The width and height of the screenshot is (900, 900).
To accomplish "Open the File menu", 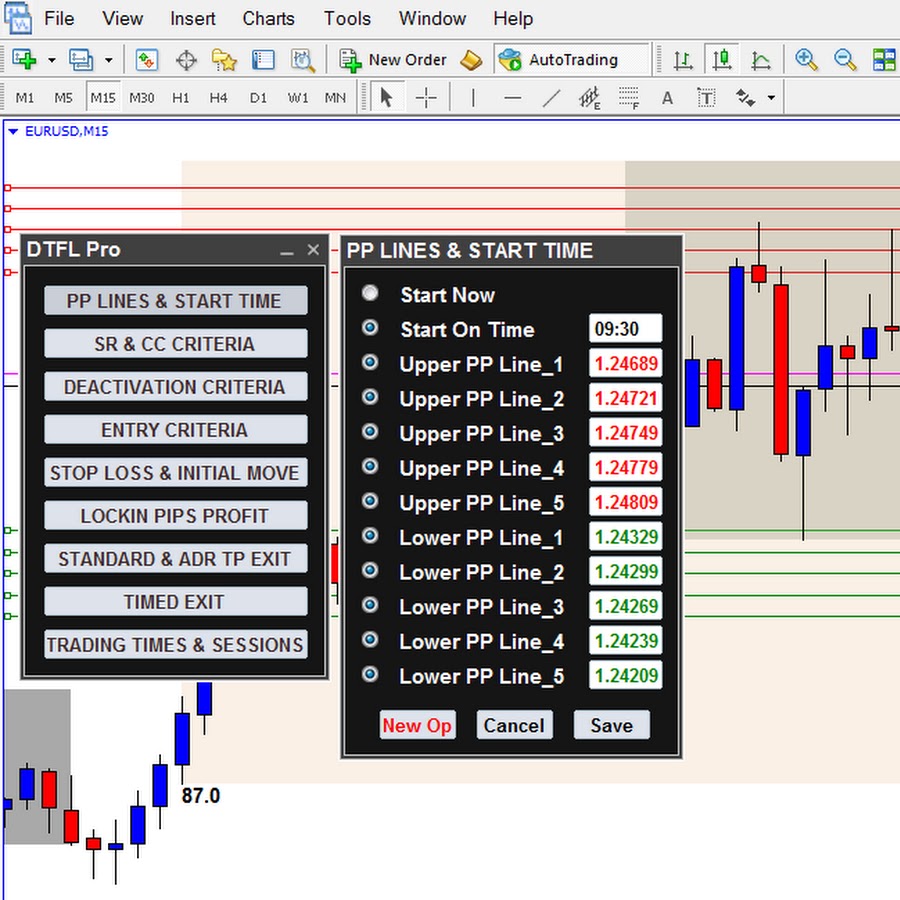I will [59, 18].
